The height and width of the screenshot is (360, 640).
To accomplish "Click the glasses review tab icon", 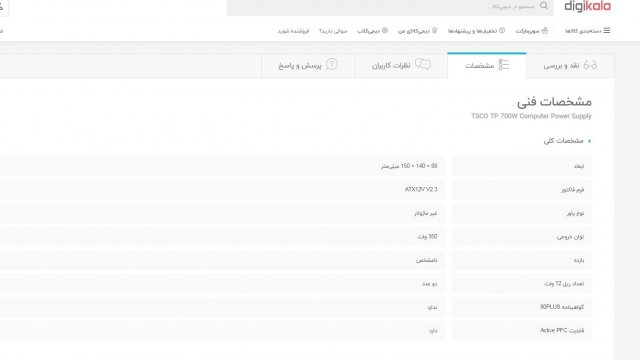I will (x=590, y=64).
